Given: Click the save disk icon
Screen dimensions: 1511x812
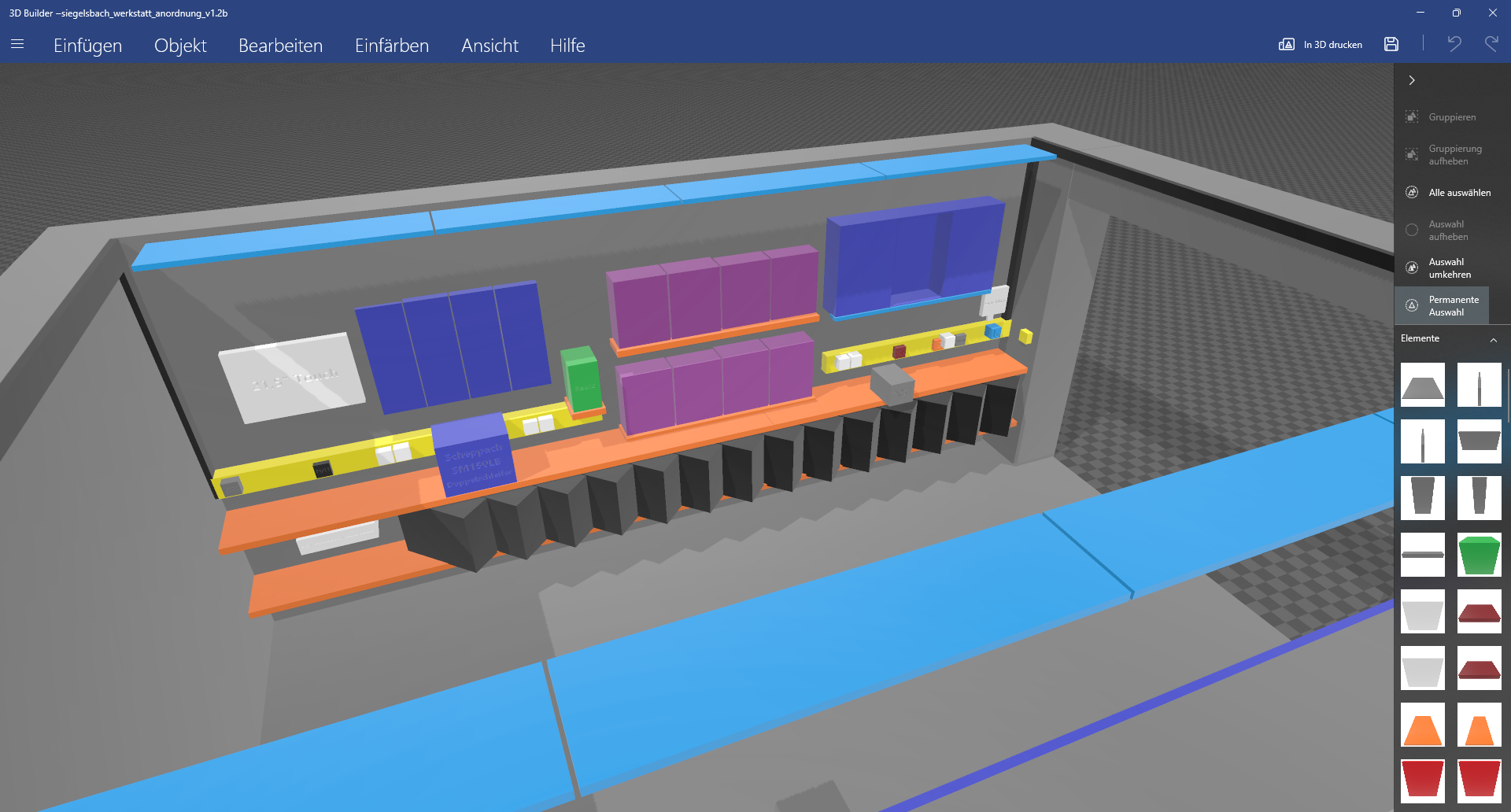Looking at the screenshot, I should click(x=1391, y=45).
